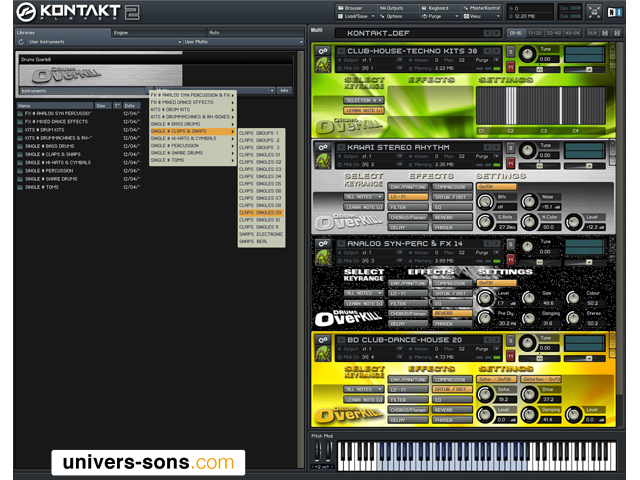The width and height of the screenshot is (640, 480).
Task: Open the Load/Save dropdown menu
Action: pos(356,16)
